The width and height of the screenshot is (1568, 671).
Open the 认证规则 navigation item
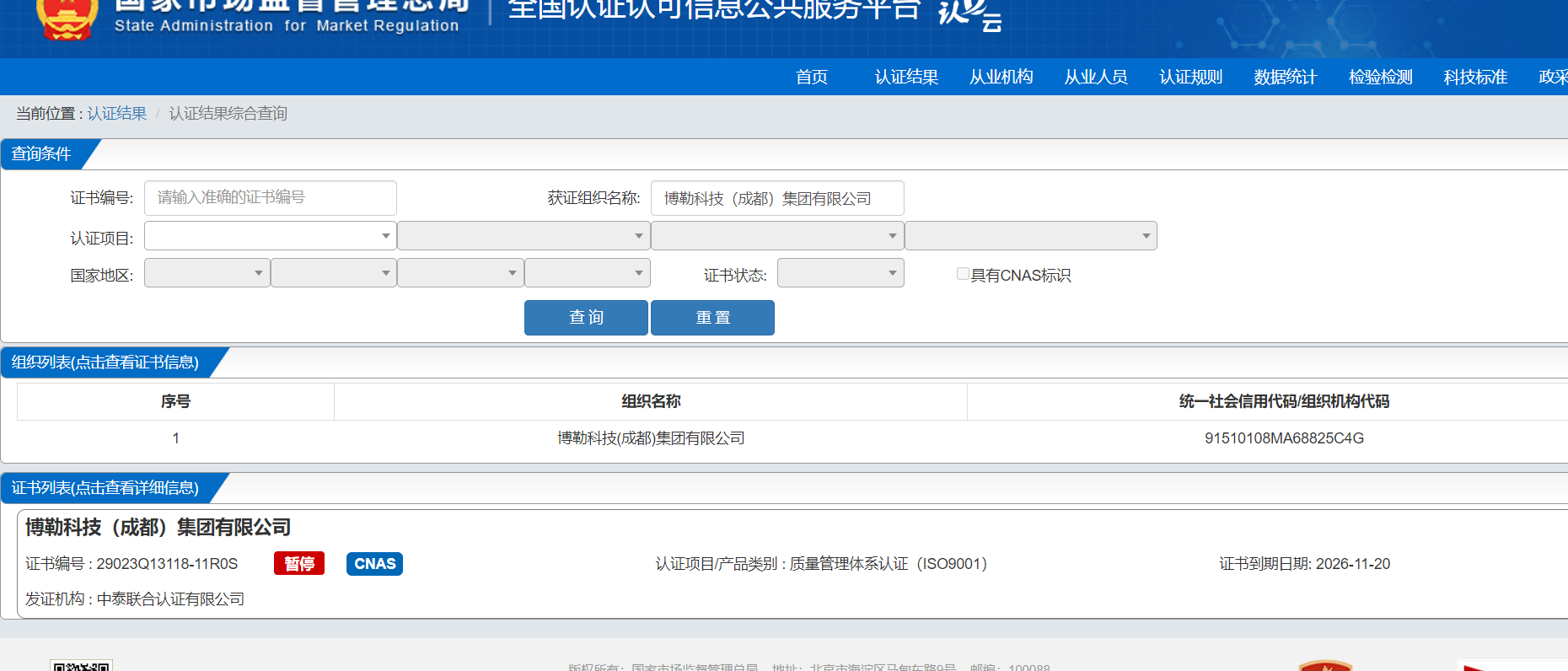pyautogui.click(x=1190, y=78)
